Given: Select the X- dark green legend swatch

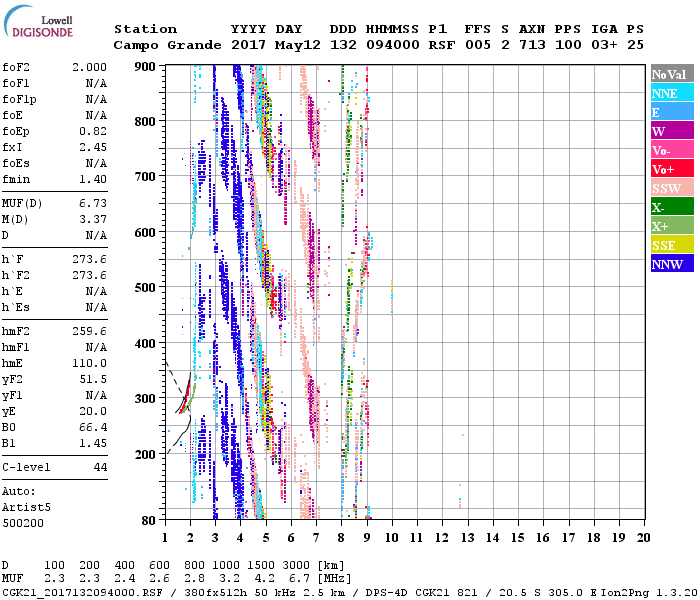Looking at the screenshot, I should [672, 207].
